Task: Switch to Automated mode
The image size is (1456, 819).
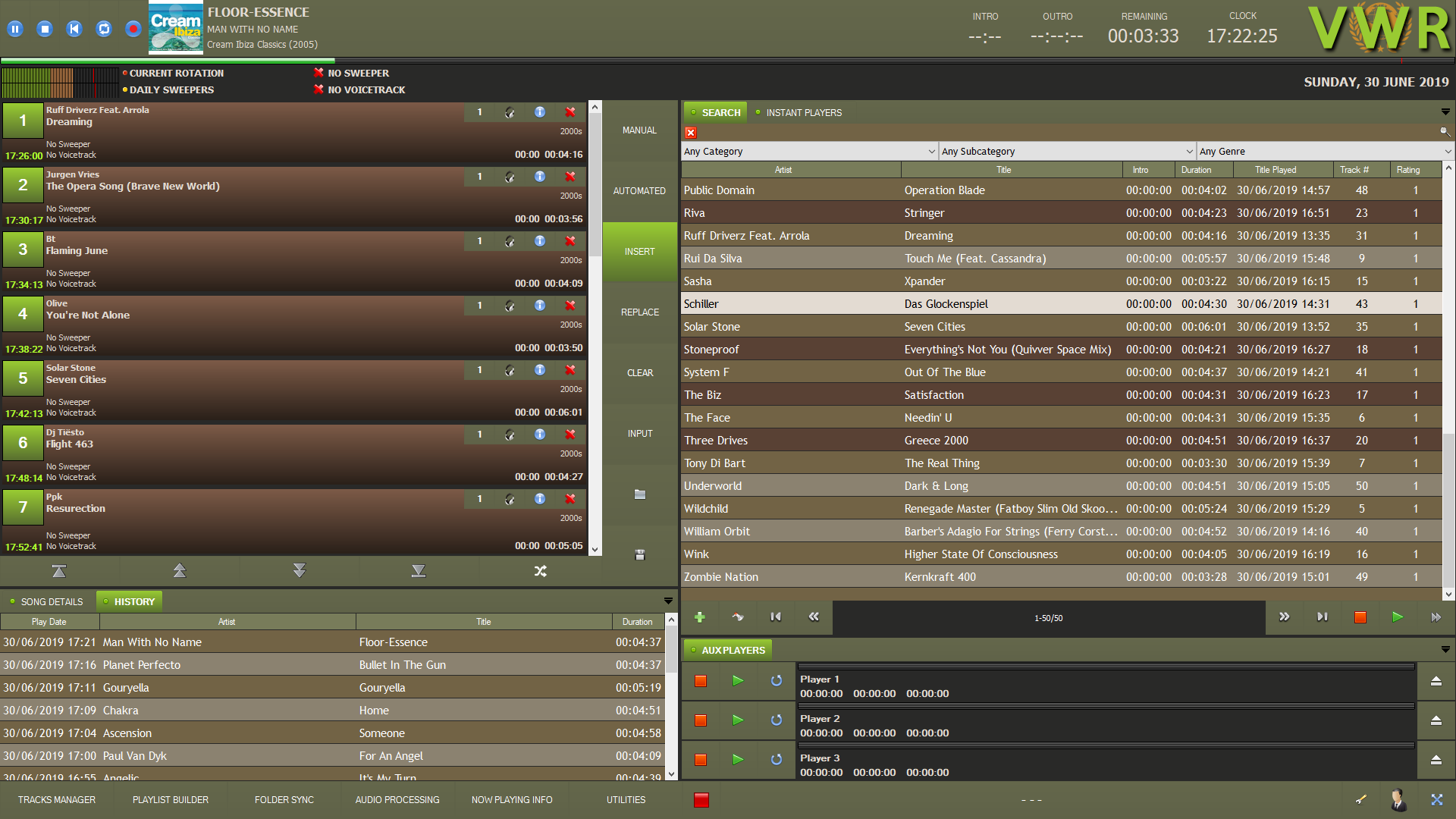Action: [640, 191]
